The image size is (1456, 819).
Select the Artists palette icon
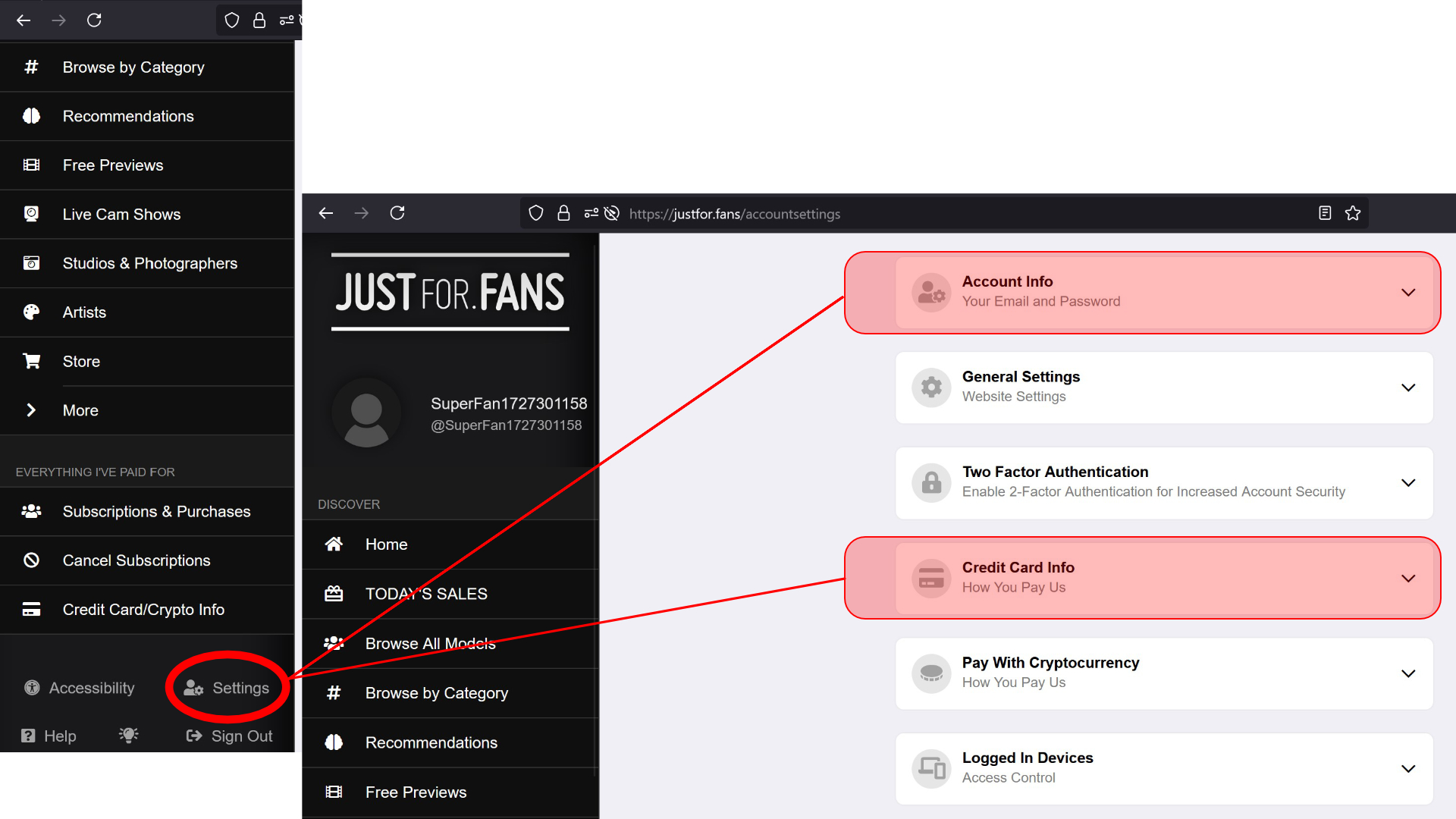click(x=31, y=312)
